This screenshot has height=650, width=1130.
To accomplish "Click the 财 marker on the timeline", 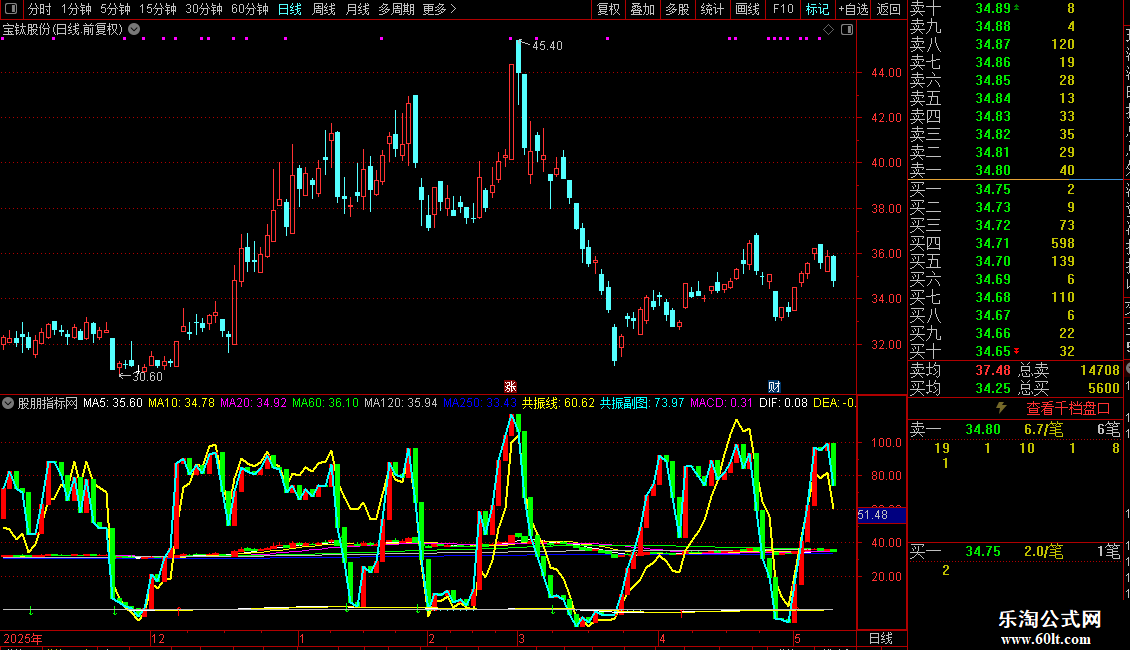I will tap(774, 386).
